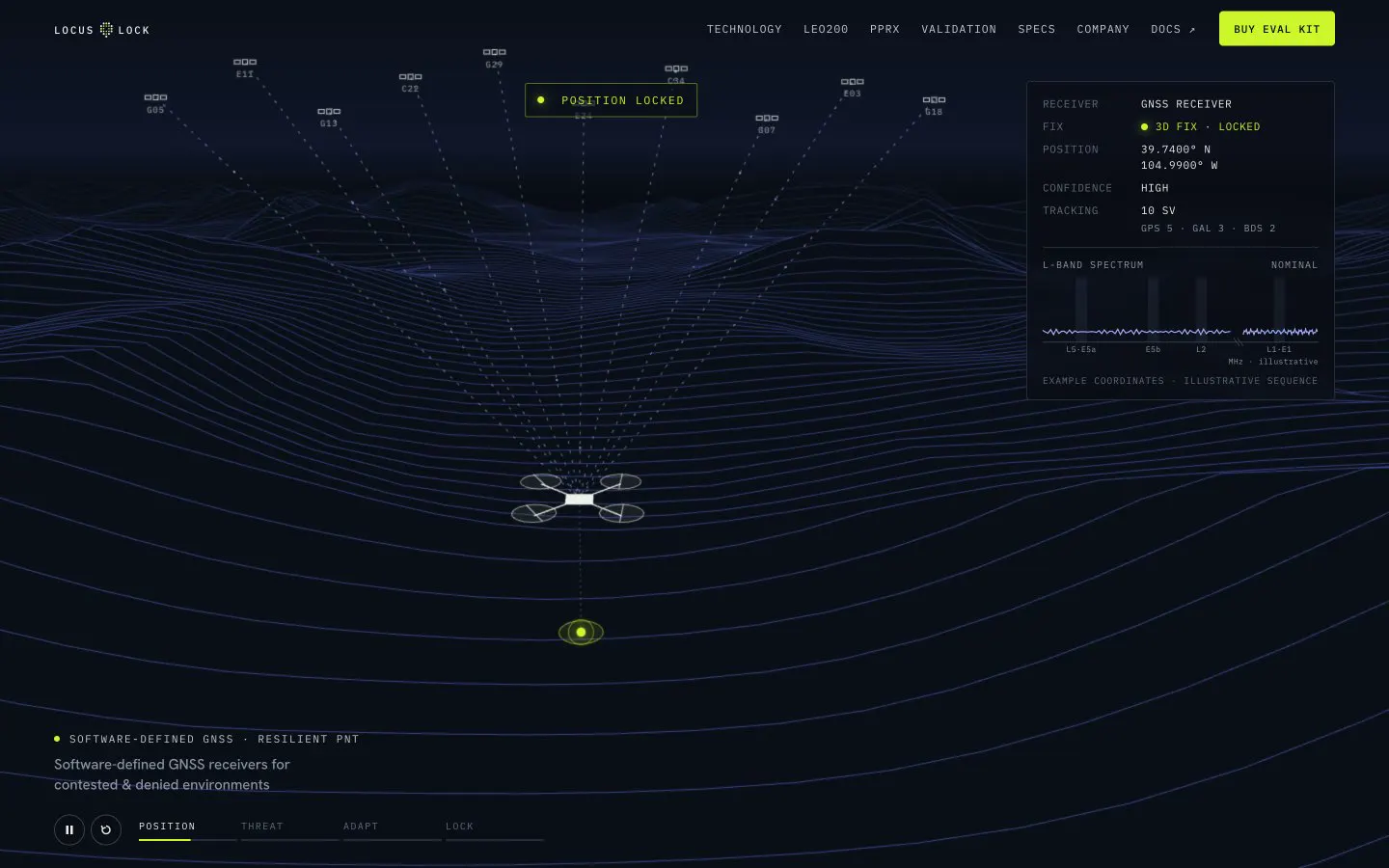1389x868 pixels.
Task: Click the "GNSS RECEIVER" value
Action: pyautogui.click(x=1186, y=104)
